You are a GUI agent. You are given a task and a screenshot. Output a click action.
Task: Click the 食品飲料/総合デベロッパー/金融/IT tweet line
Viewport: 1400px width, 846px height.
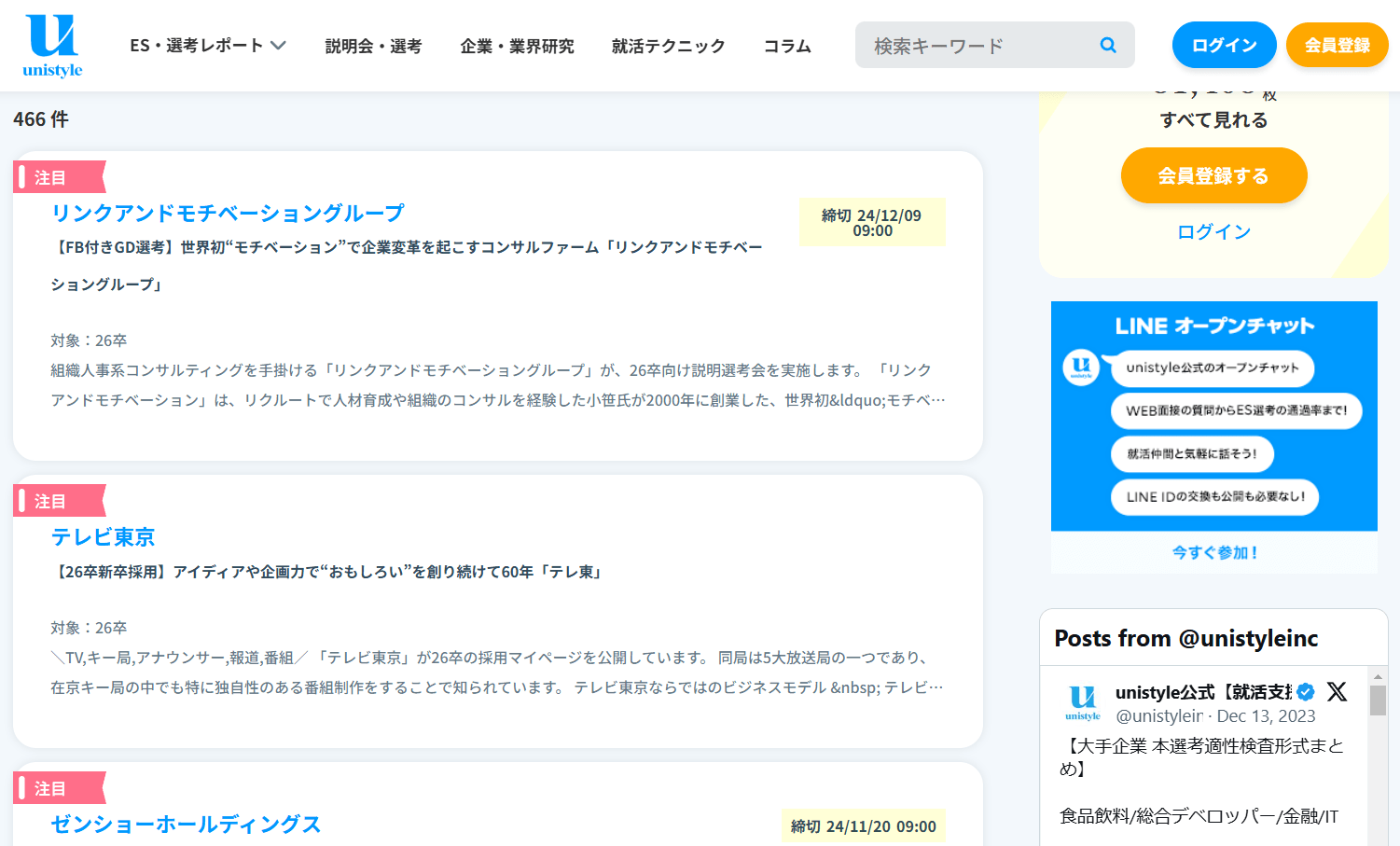1199,816
